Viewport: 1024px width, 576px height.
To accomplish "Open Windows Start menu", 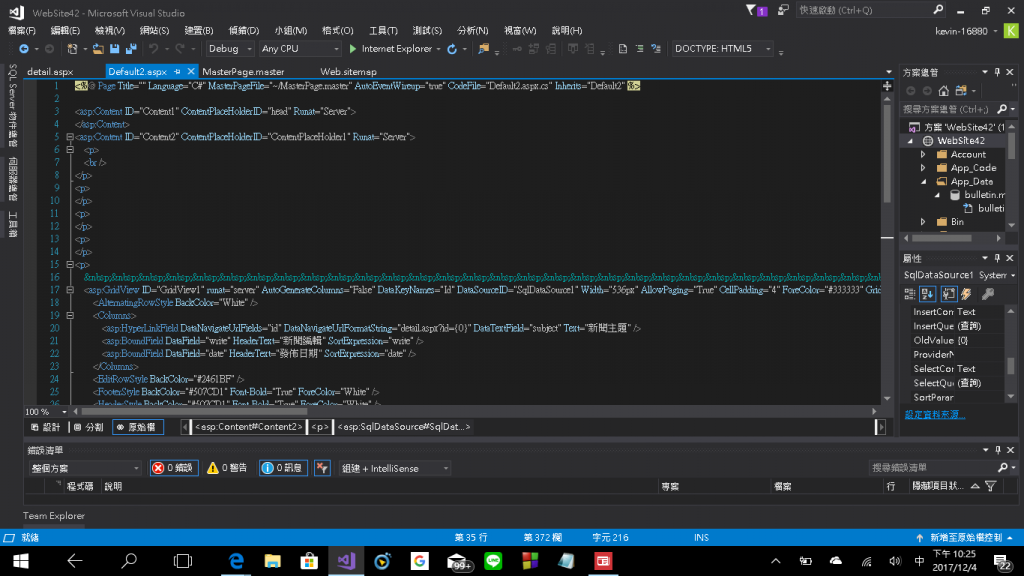I will coord(21,561).
